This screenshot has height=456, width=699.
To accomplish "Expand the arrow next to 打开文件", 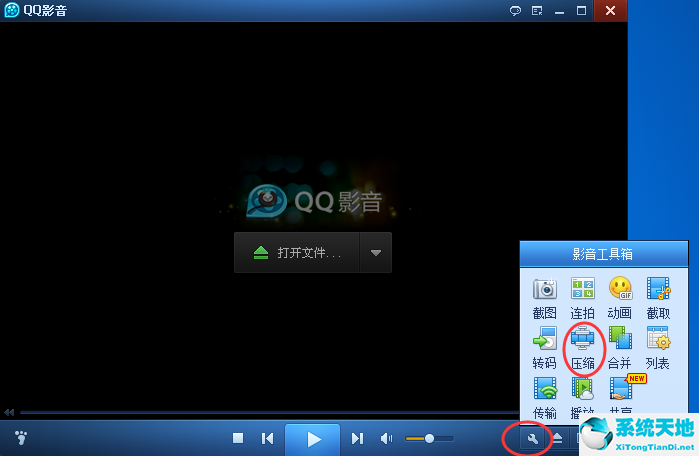I will (376, 253).
